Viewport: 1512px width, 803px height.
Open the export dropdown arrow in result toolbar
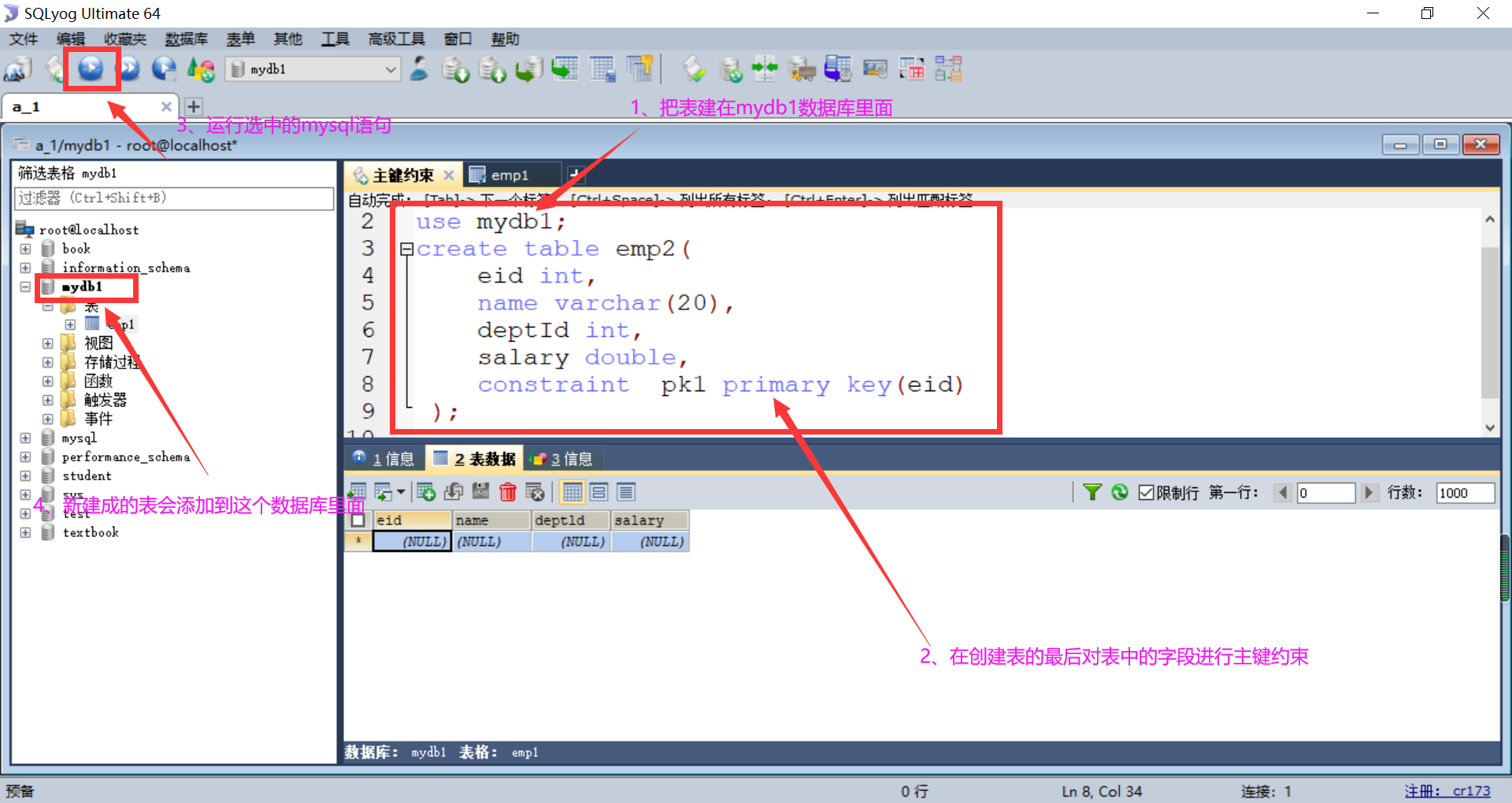point(401,492)
